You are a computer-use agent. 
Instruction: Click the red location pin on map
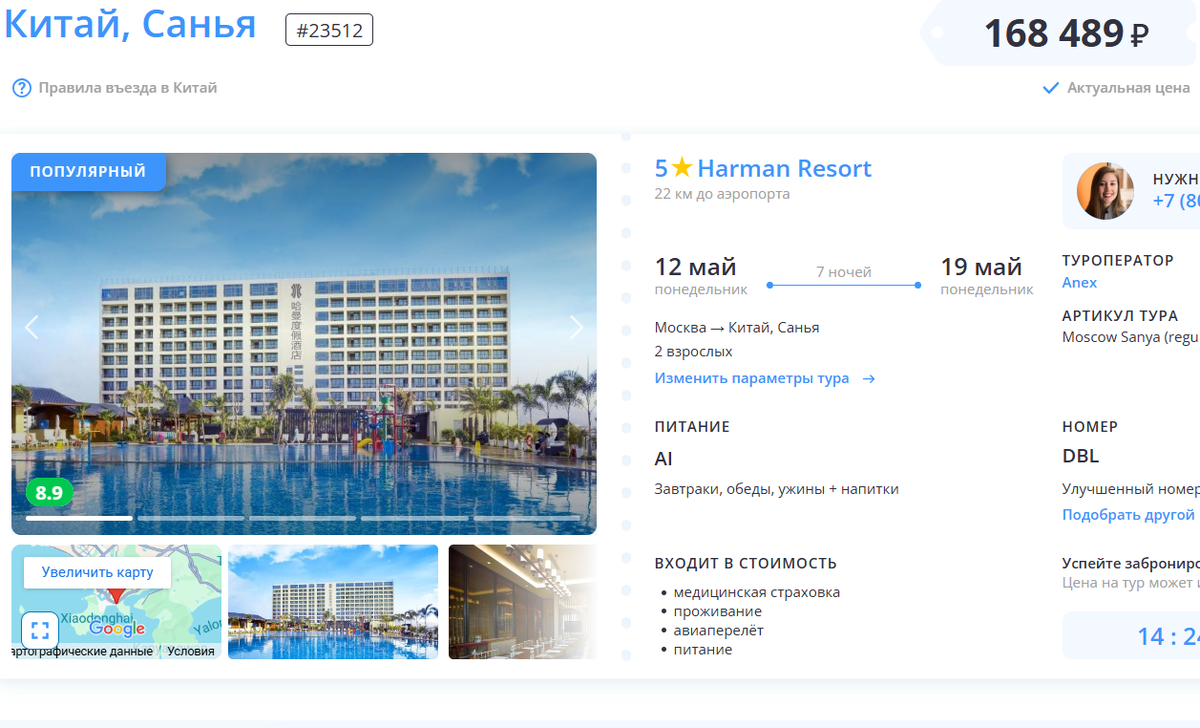[117, 596]
